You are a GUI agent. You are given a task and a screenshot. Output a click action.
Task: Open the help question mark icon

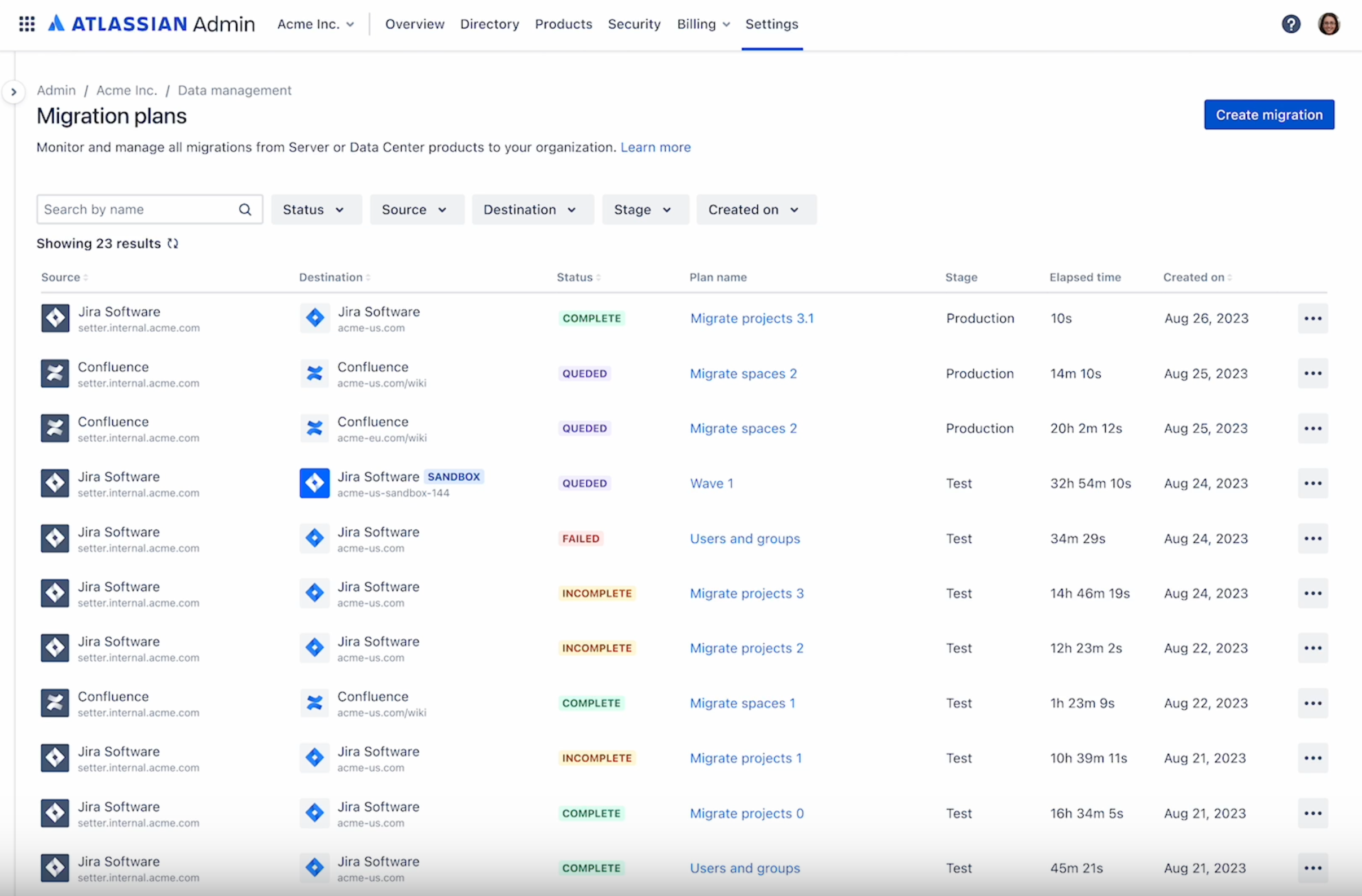(x=1290, y=24)
